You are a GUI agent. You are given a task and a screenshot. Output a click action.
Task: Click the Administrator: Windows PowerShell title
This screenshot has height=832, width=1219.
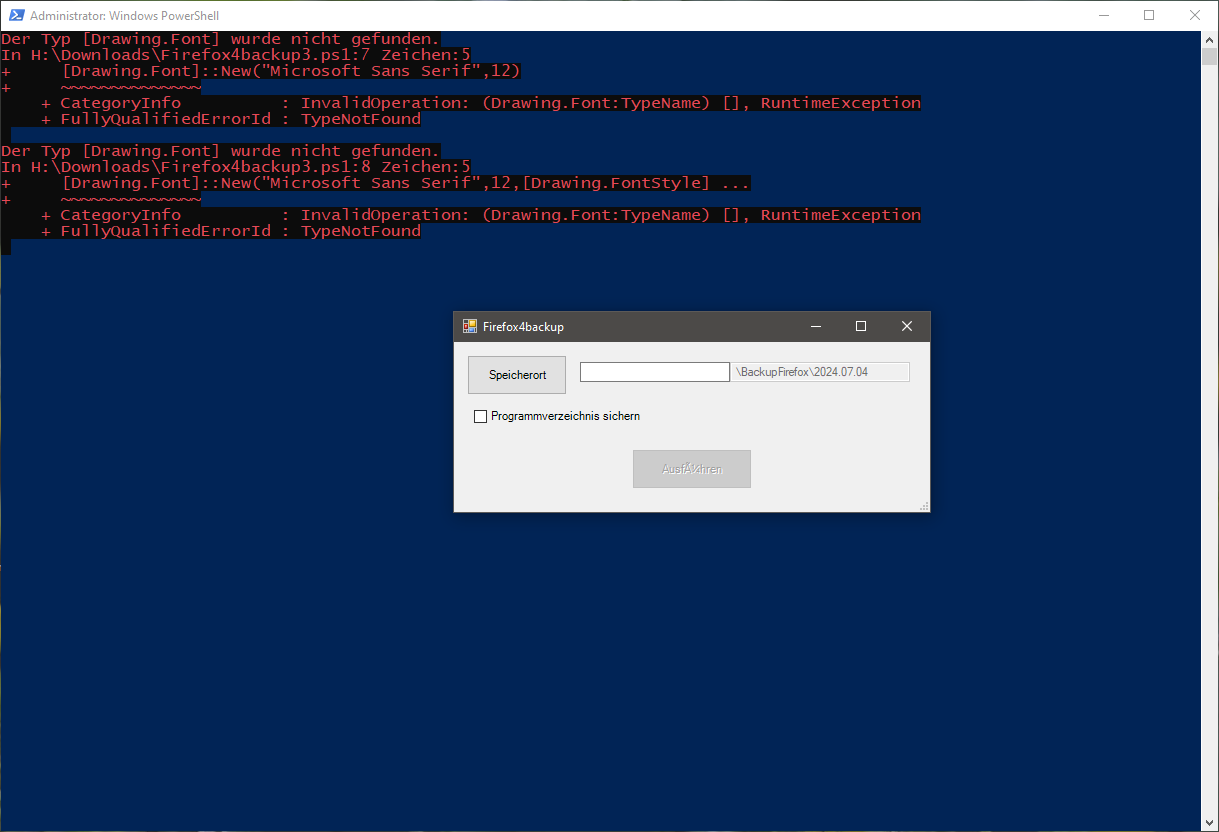coord(125,16)
